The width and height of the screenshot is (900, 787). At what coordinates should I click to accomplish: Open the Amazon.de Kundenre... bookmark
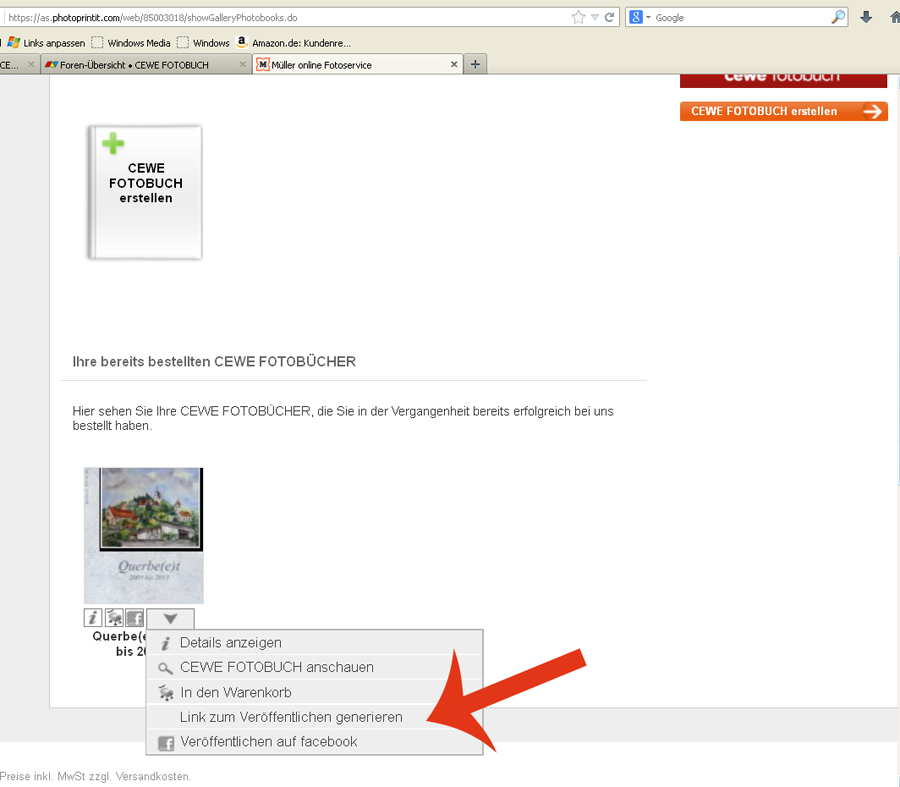pos(293,42)
